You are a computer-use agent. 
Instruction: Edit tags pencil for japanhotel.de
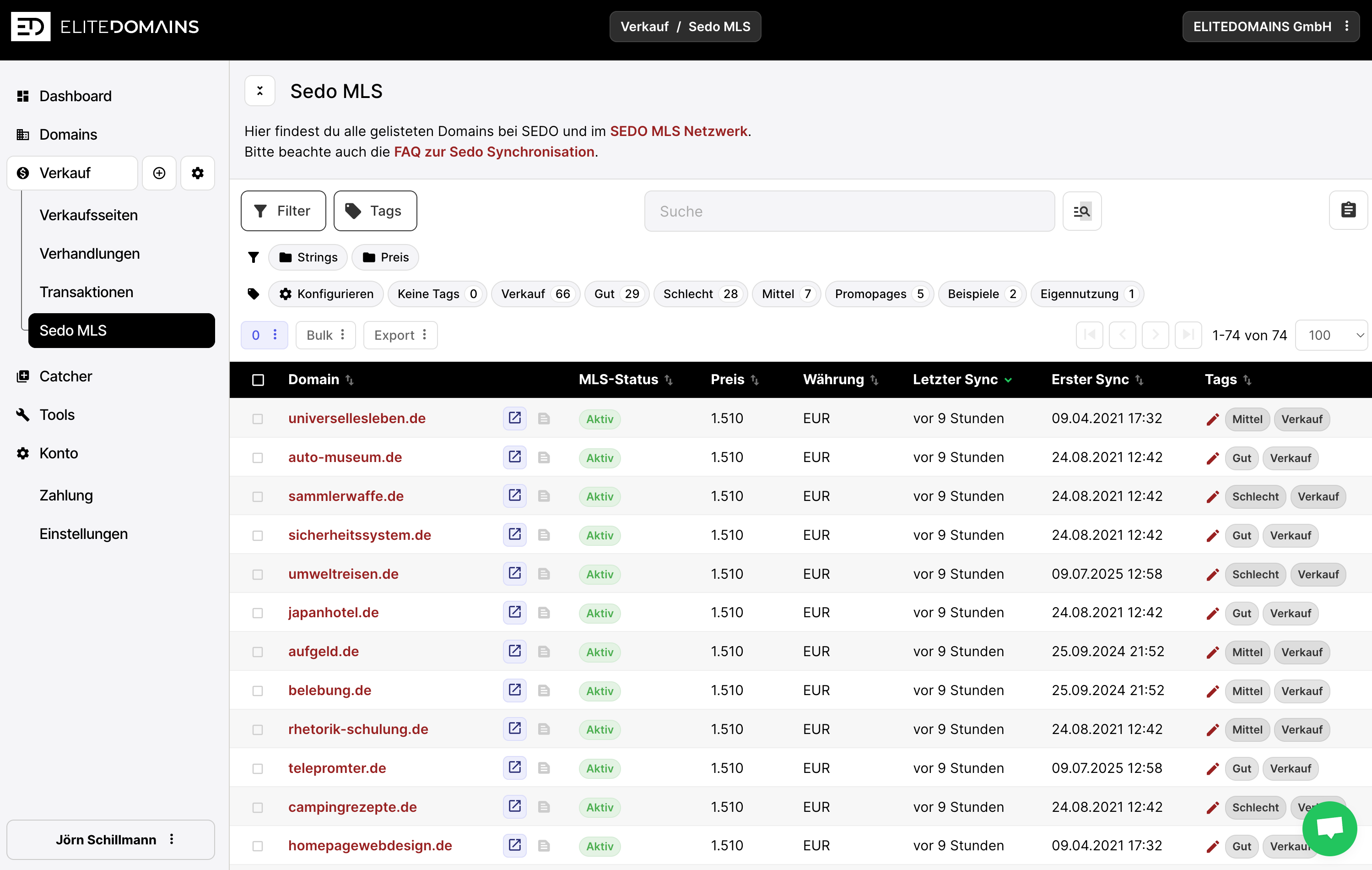tap(1212, 613)
